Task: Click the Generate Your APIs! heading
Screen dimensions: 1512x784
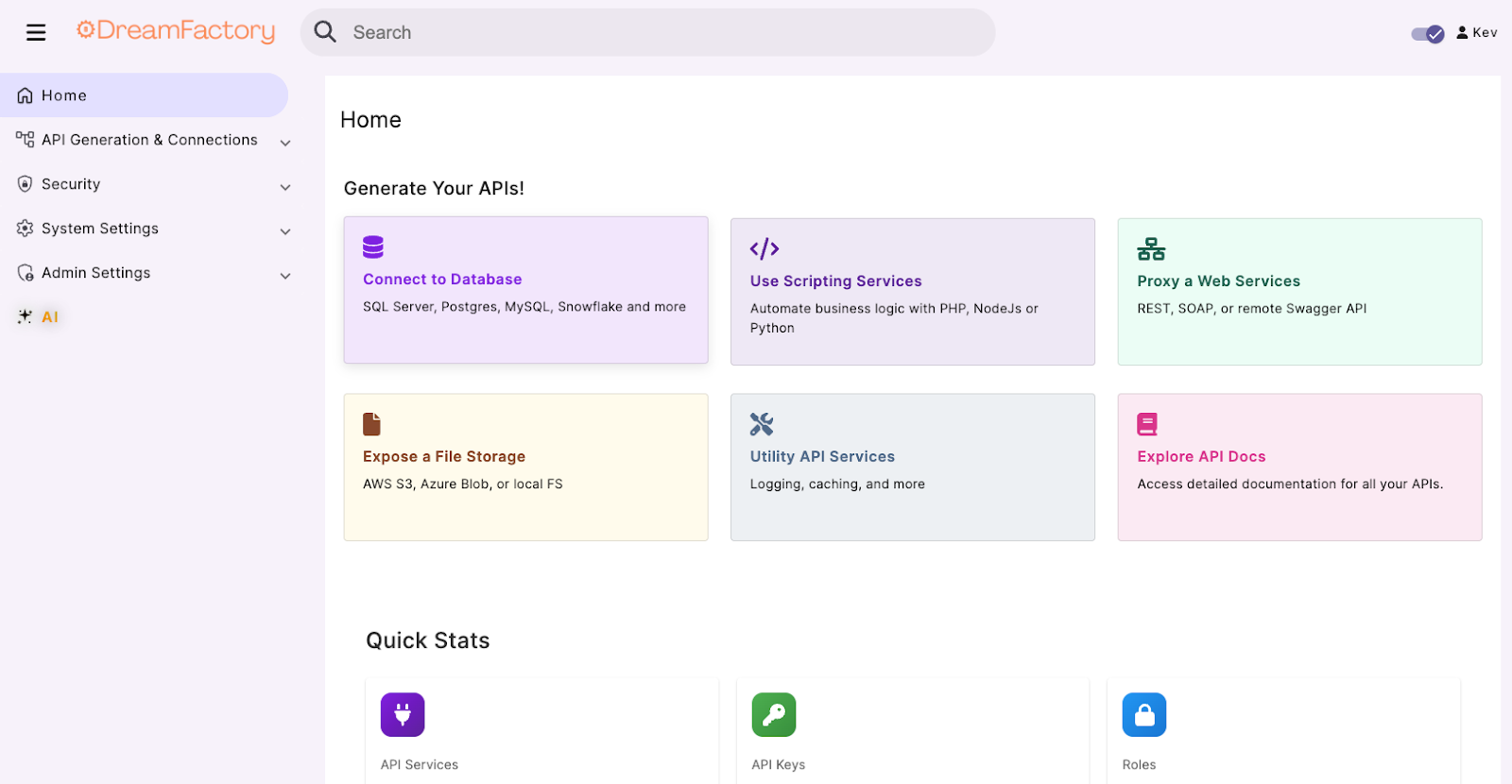Action: click(x=434, y=189)
